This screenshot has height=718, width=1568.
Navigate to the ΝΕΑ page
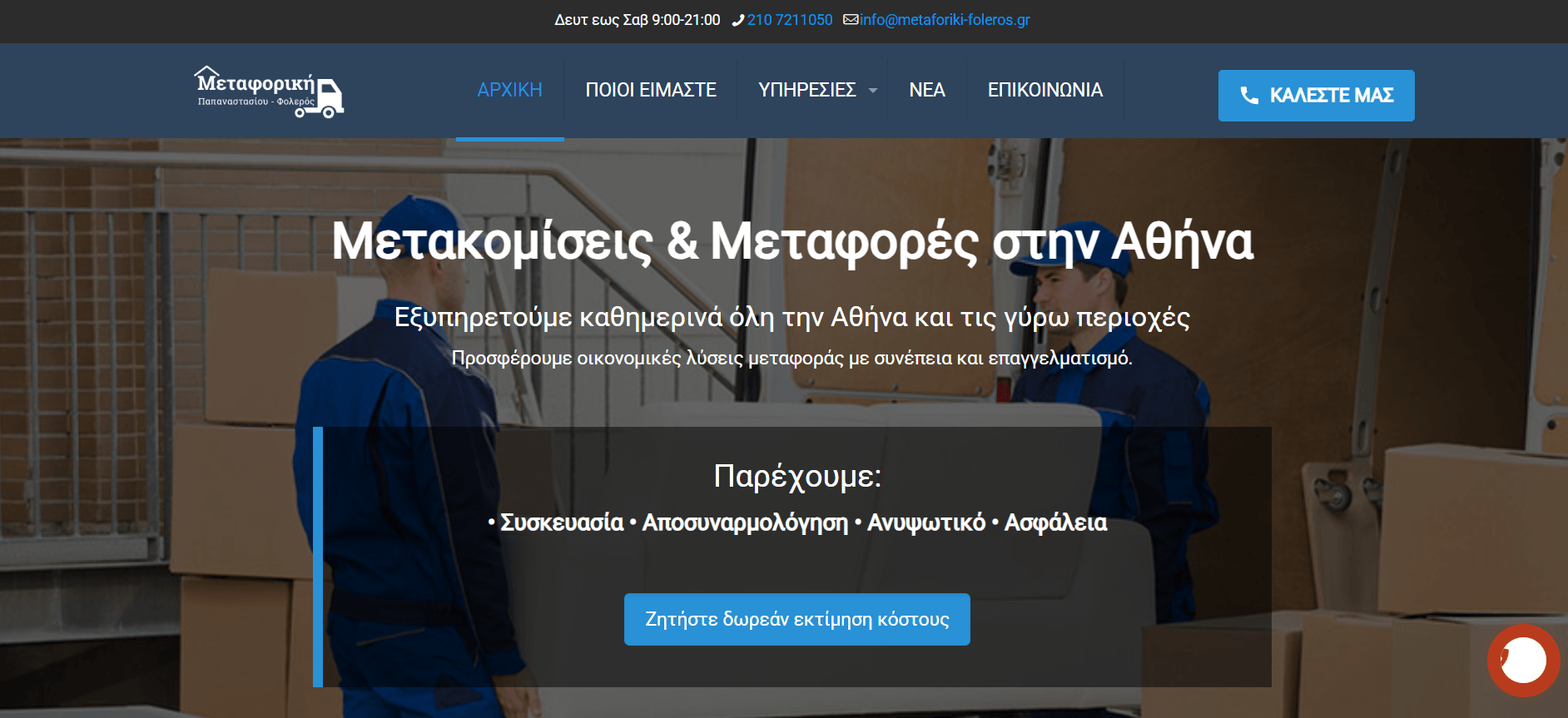click(x=927, y=90)
